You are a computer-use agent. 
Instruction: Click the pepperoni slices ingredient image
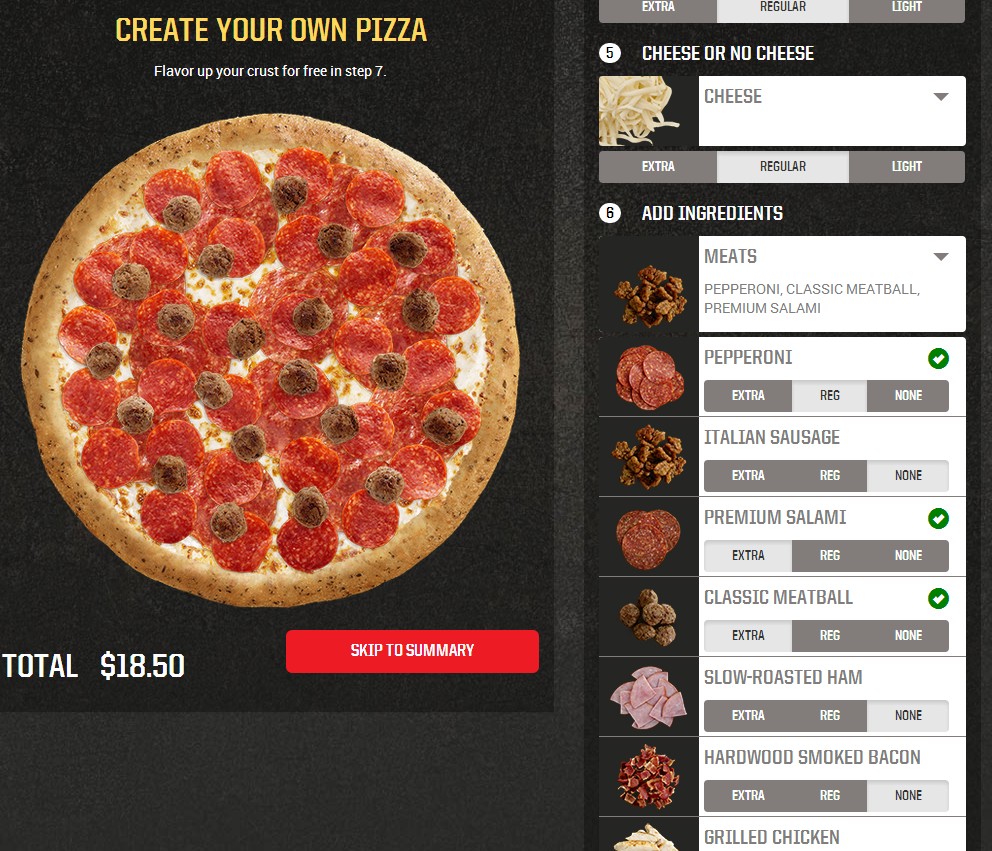(649, 377)
